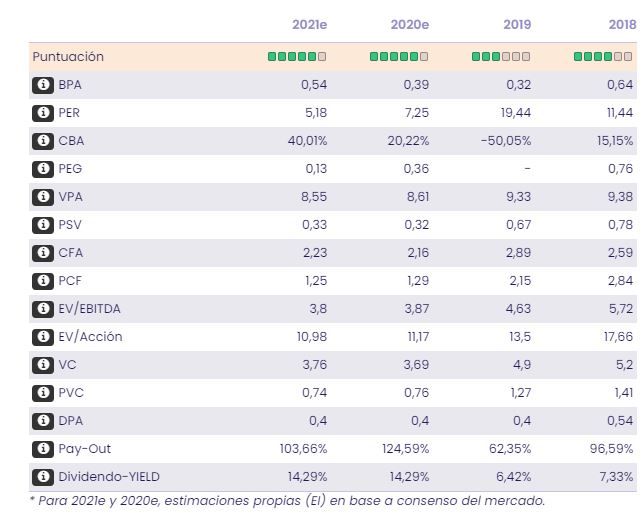
Task: Click the 2021e green score rating bar
Action: (297, 57)
